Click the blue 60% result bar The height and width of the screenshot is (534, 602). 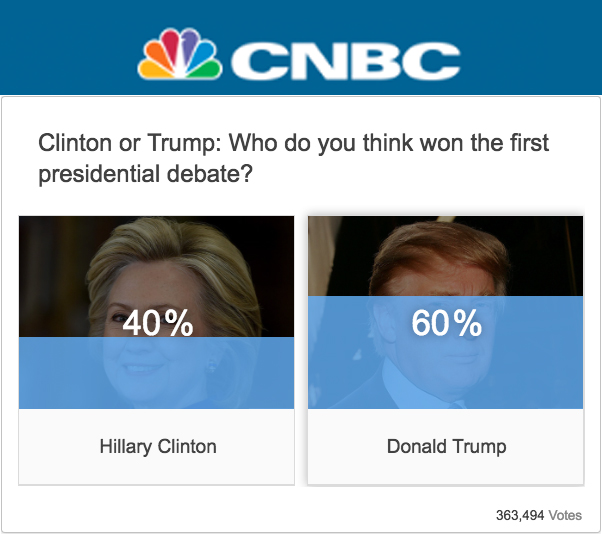point(445,352)
